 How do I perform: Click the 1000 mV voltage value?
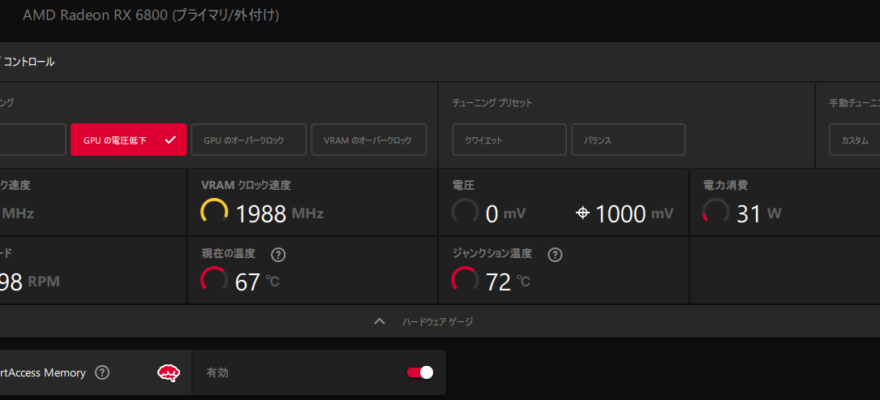[634, 214]
